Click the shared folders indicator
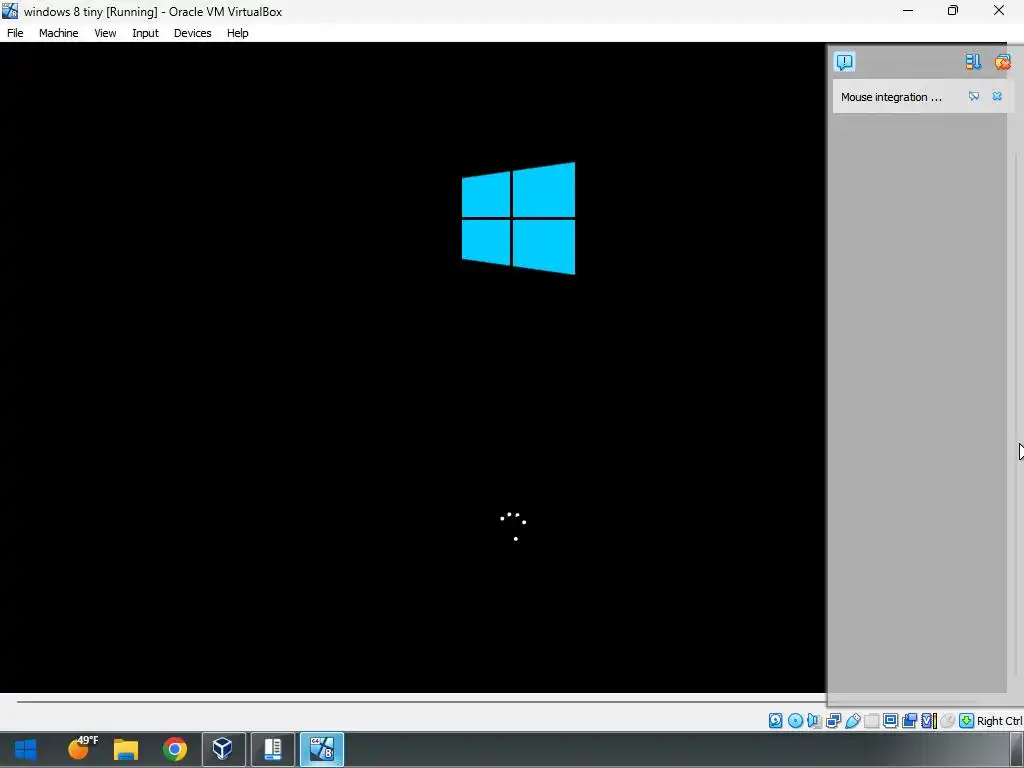This screenshot has height=768, width=1024. click(872, 720)
